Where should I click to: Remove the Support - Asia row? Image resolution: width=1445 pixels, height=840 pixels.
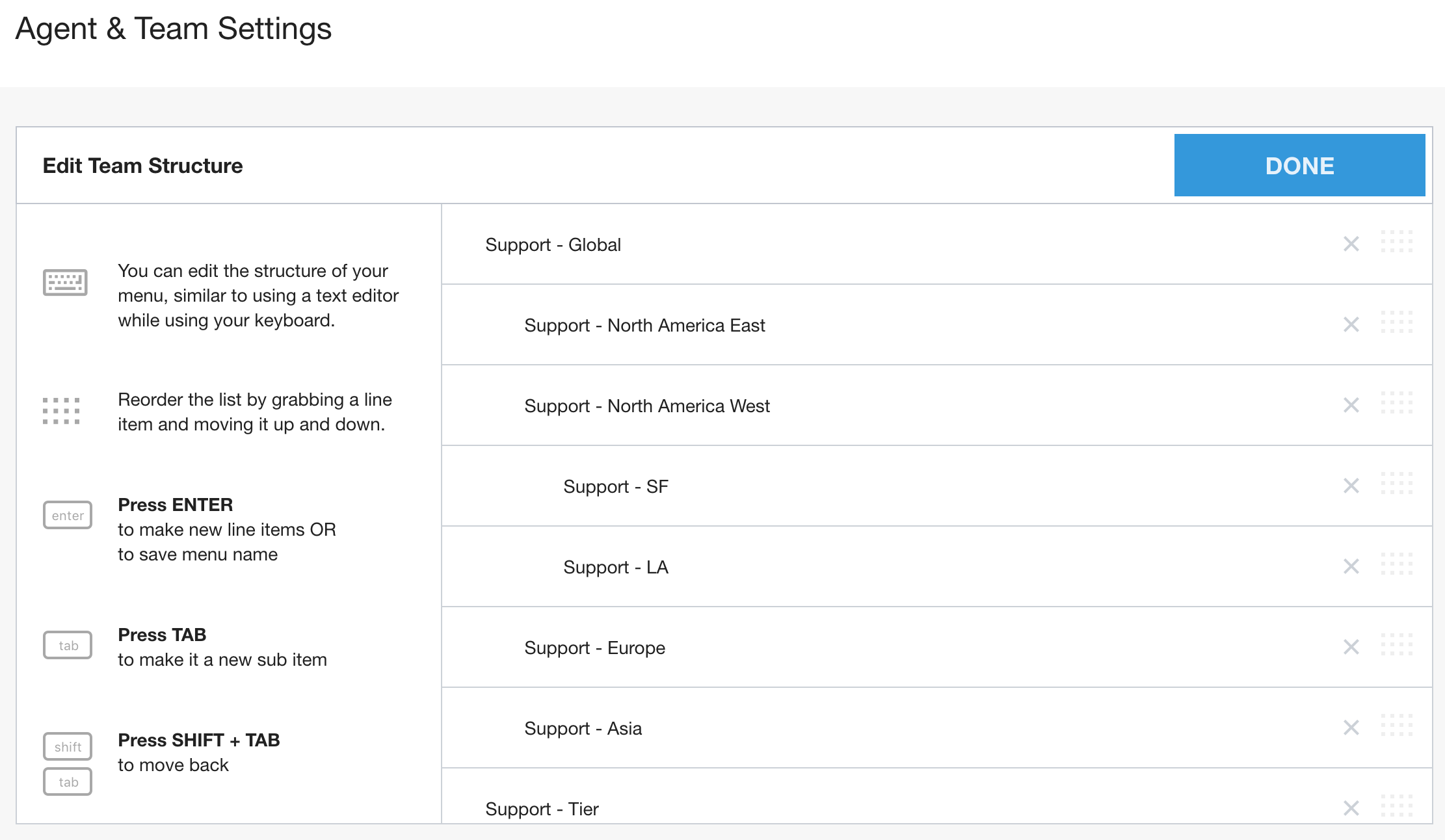pos(1351,728)
